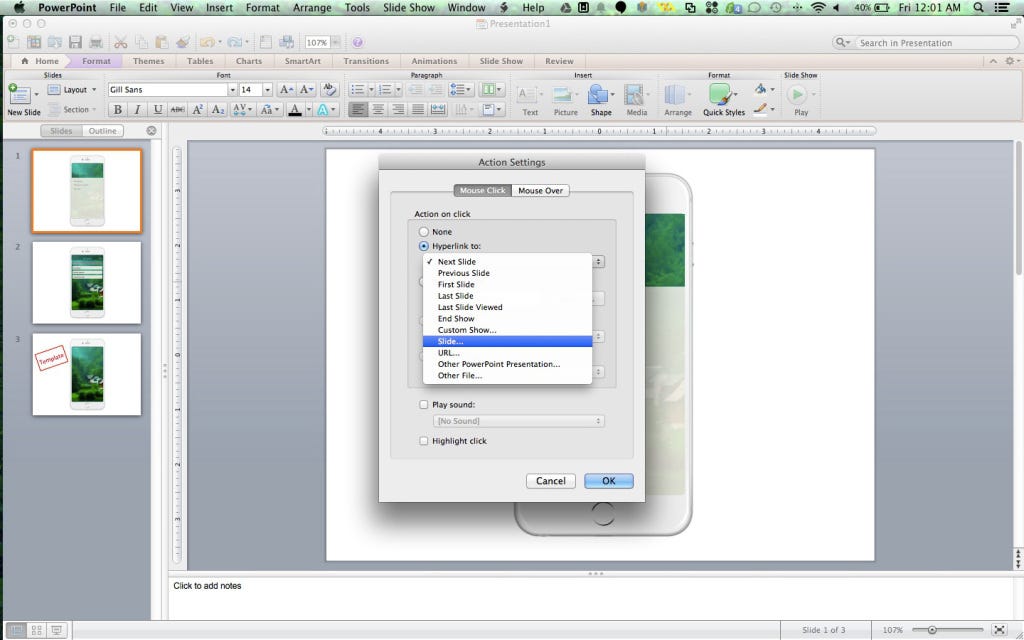This screenshot has height=640, width=1024.
Task: Click the font color A swatch
Action: 295,110
